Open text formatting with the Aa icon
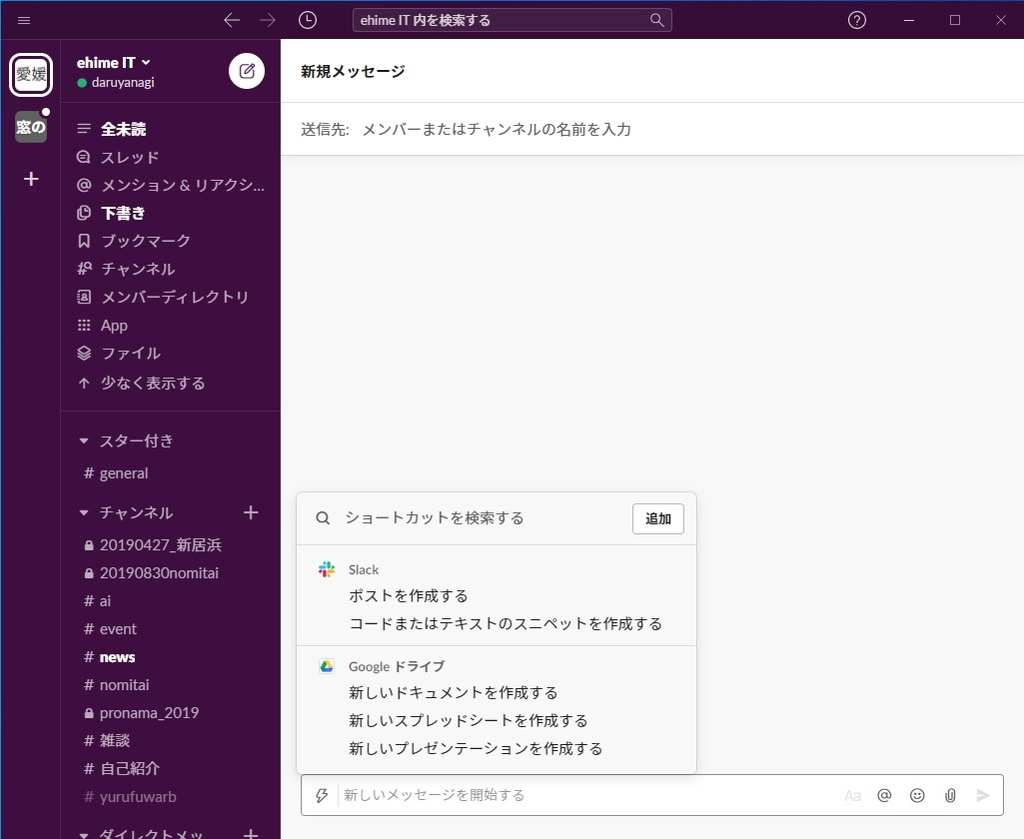This screenshot has width=1024, height=839. click(853, 795)
